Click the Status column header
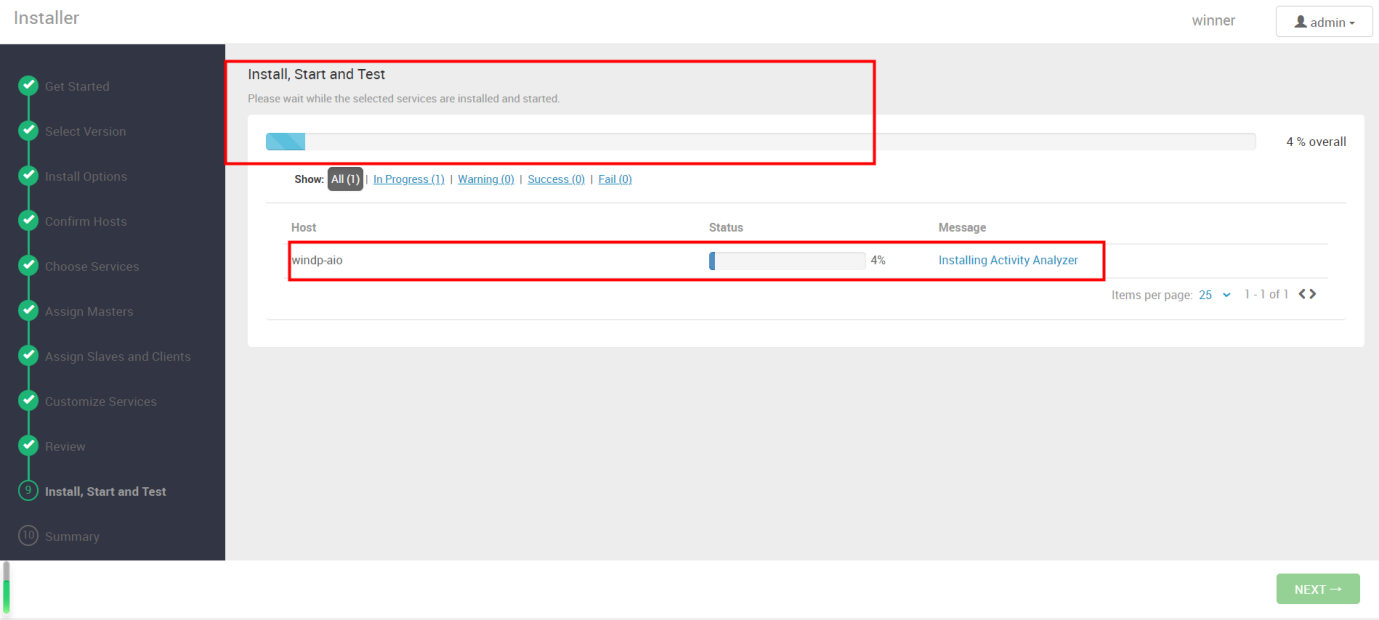Viewport: 1379px width, 620px height. pyautogui.click(x=726, y=228)
